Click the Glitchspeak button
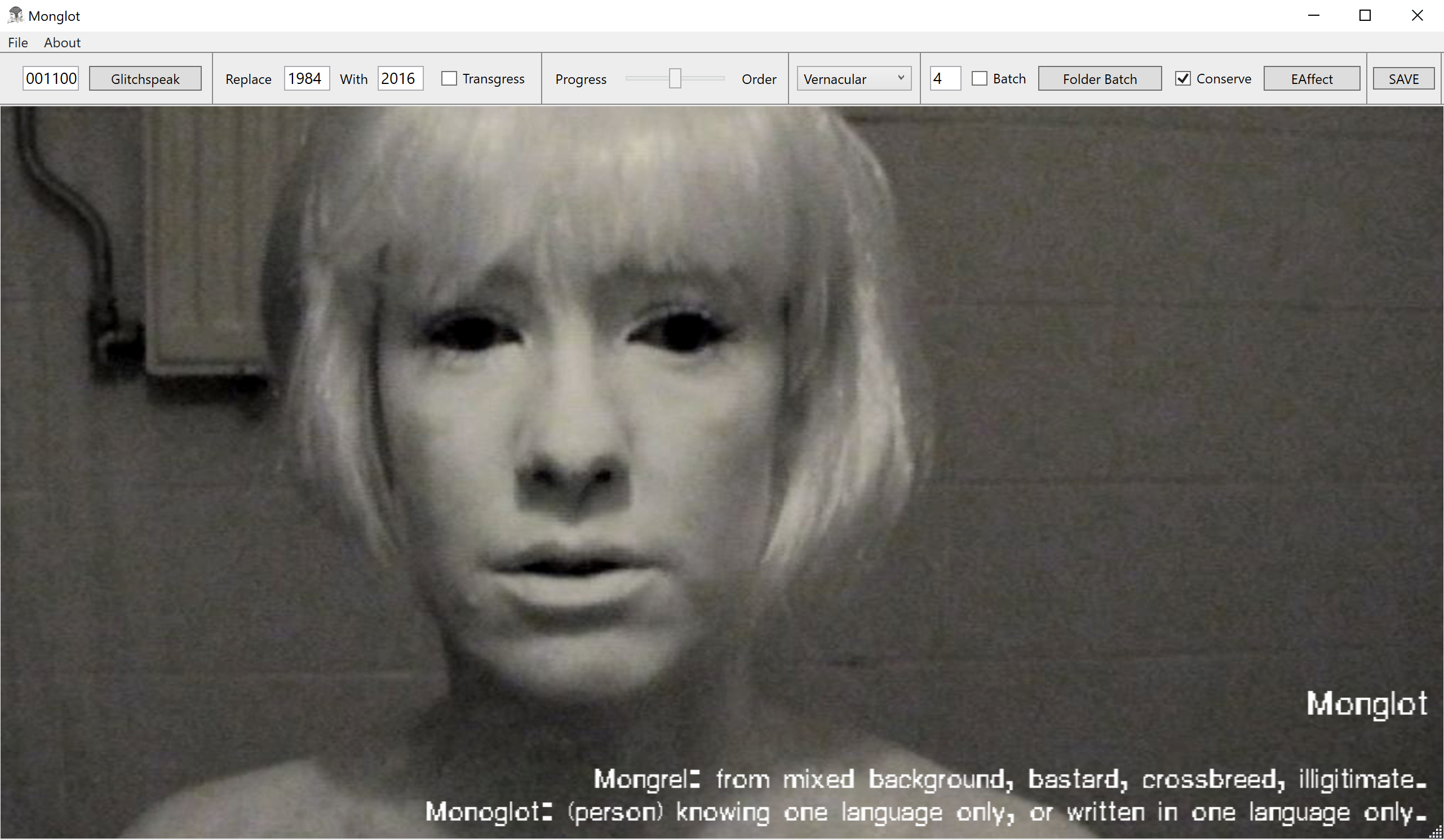The width and height of the screenshot is (1444, 840). pos(145,78)
